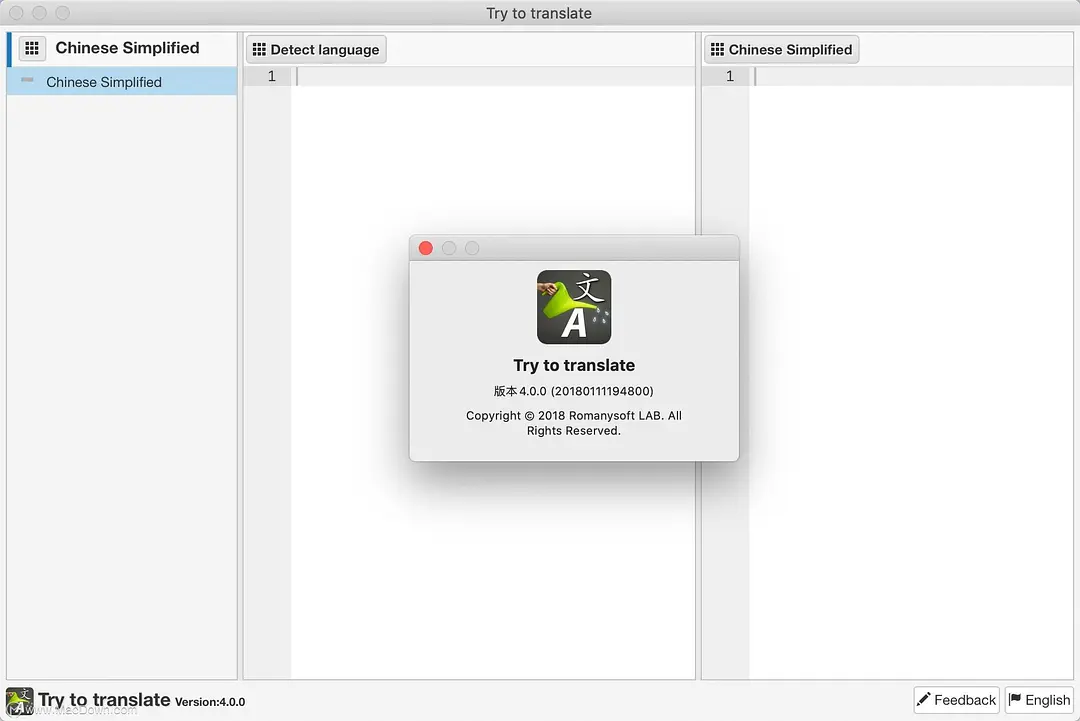Click the app icon in the About dialog

[x=574, y=307]
